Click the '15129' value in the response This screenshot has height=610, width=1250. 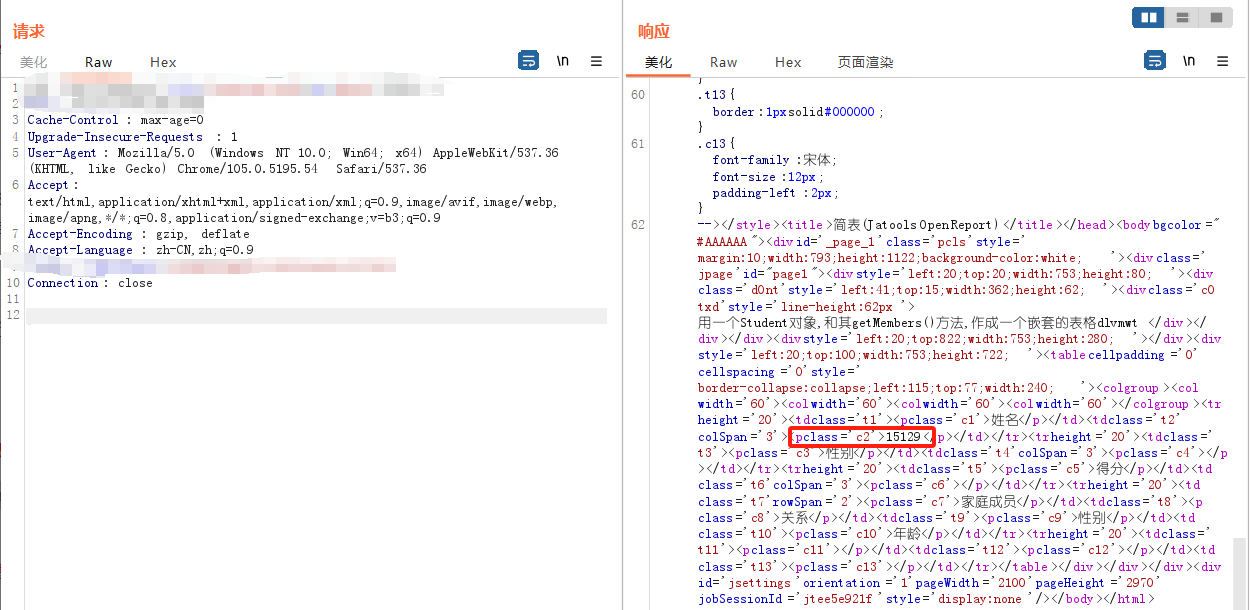(x=904, y=437)
